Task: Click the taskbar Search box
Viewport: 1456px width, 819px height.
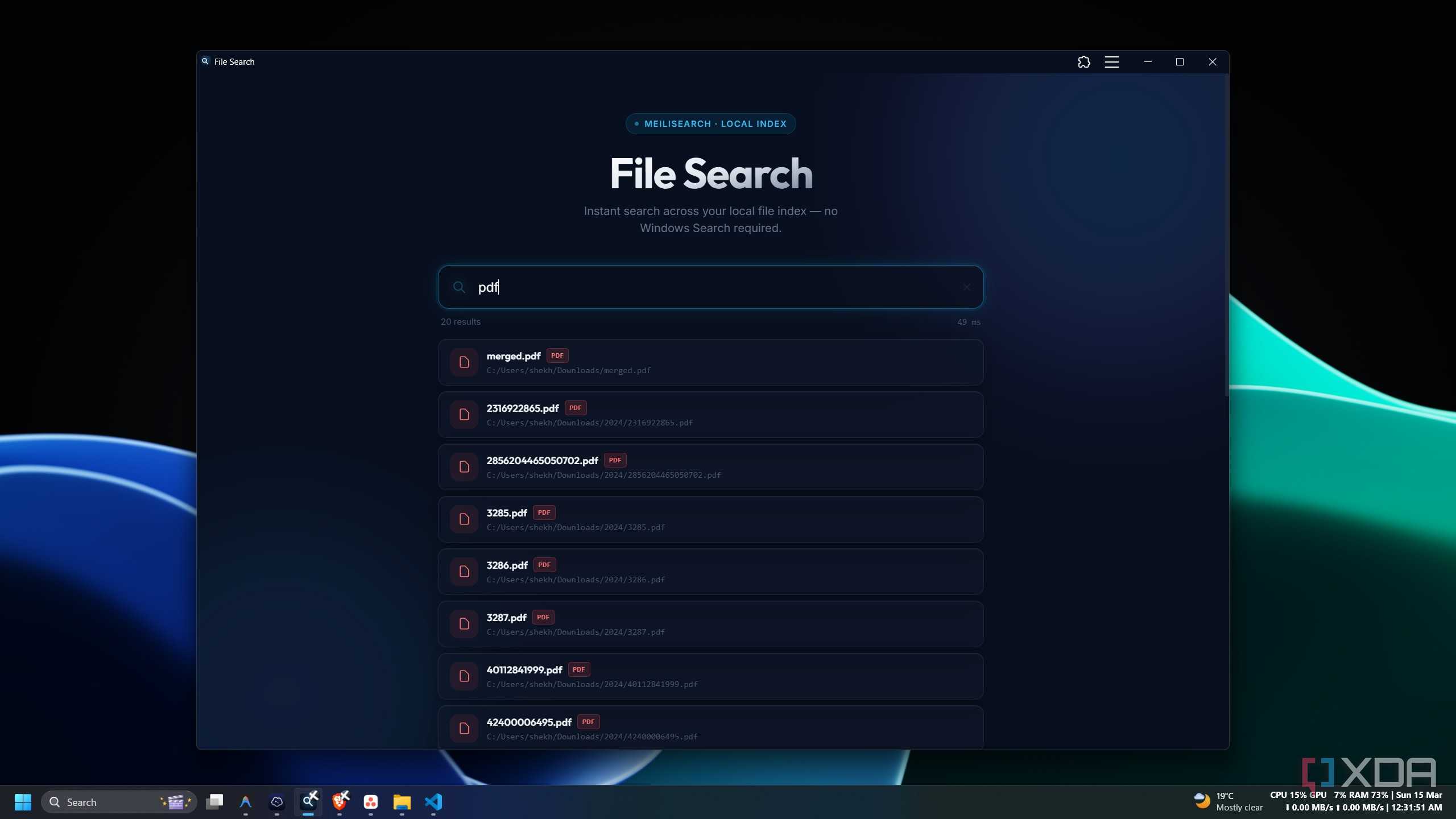Action: click(119, 803)
